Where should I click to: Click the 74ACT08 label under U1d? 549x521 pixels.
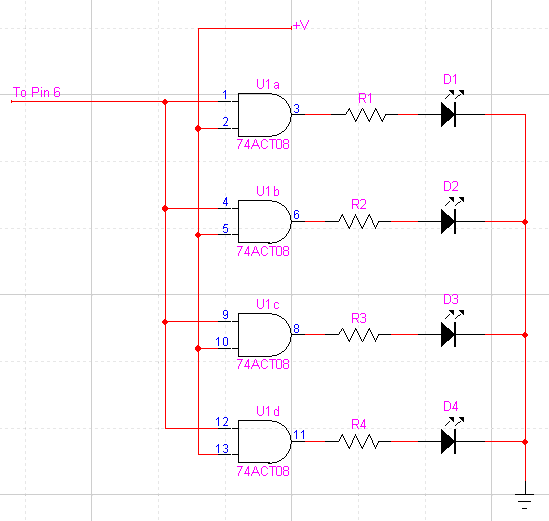click(x=263, y=471)
